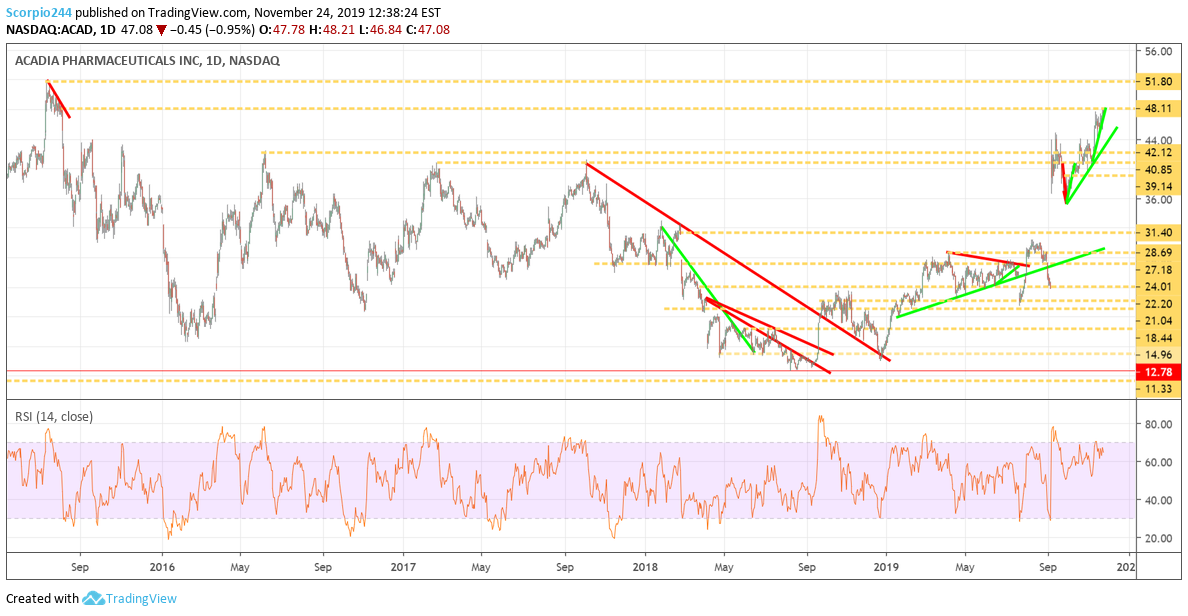
Task: Click the 36.00 axis value
Action: [1158, 199]
